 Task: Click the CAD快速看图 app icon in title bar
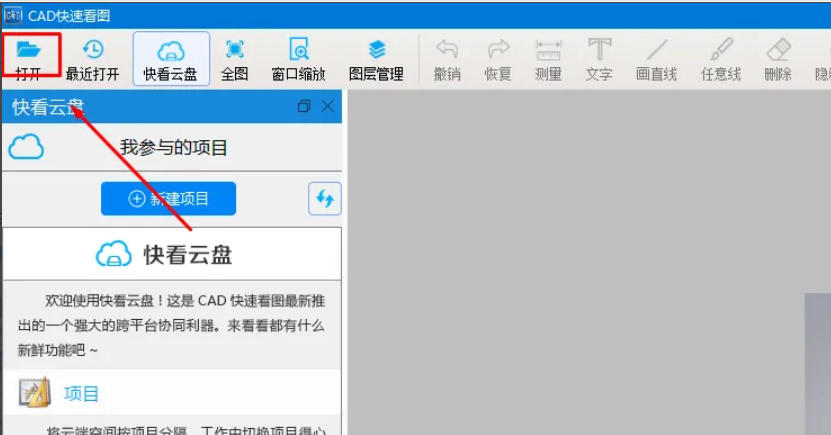(13, 15)
